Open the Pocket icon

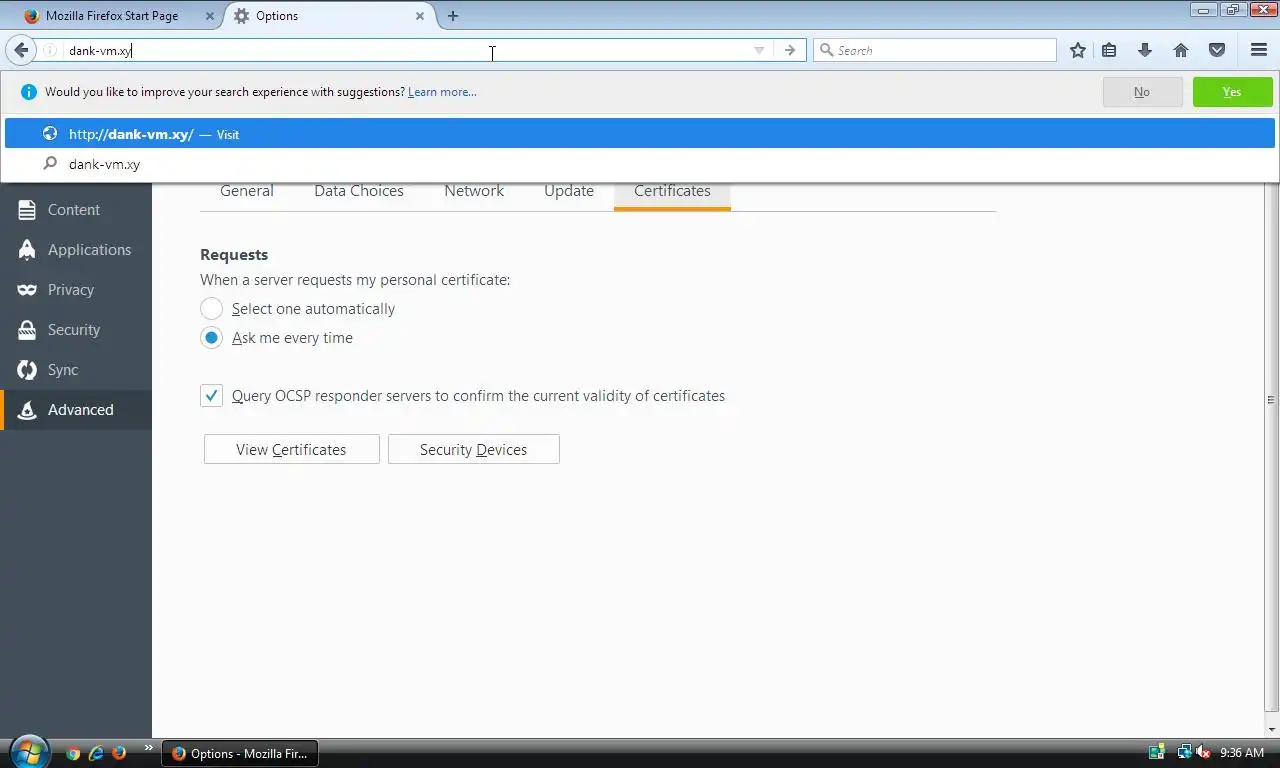point(1217,50)
